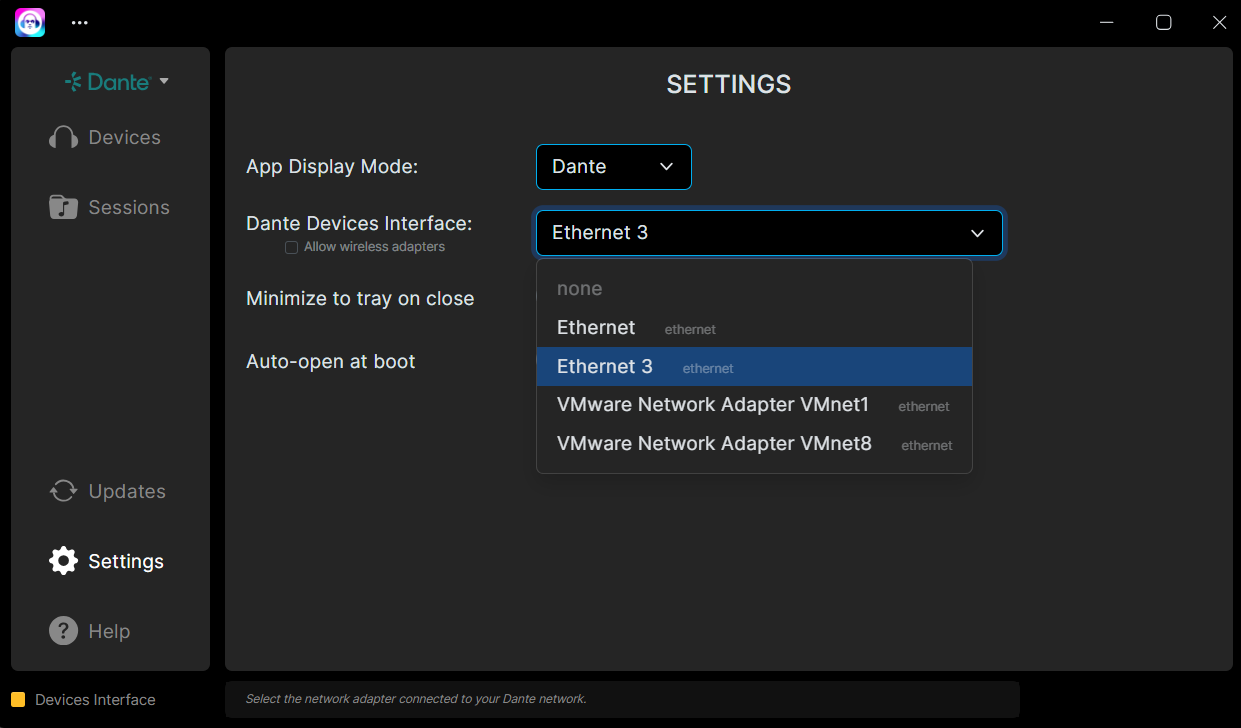Click the Devices headphones icon
The height and width of the screenshot is (728, 1241).
click(63, 138)
